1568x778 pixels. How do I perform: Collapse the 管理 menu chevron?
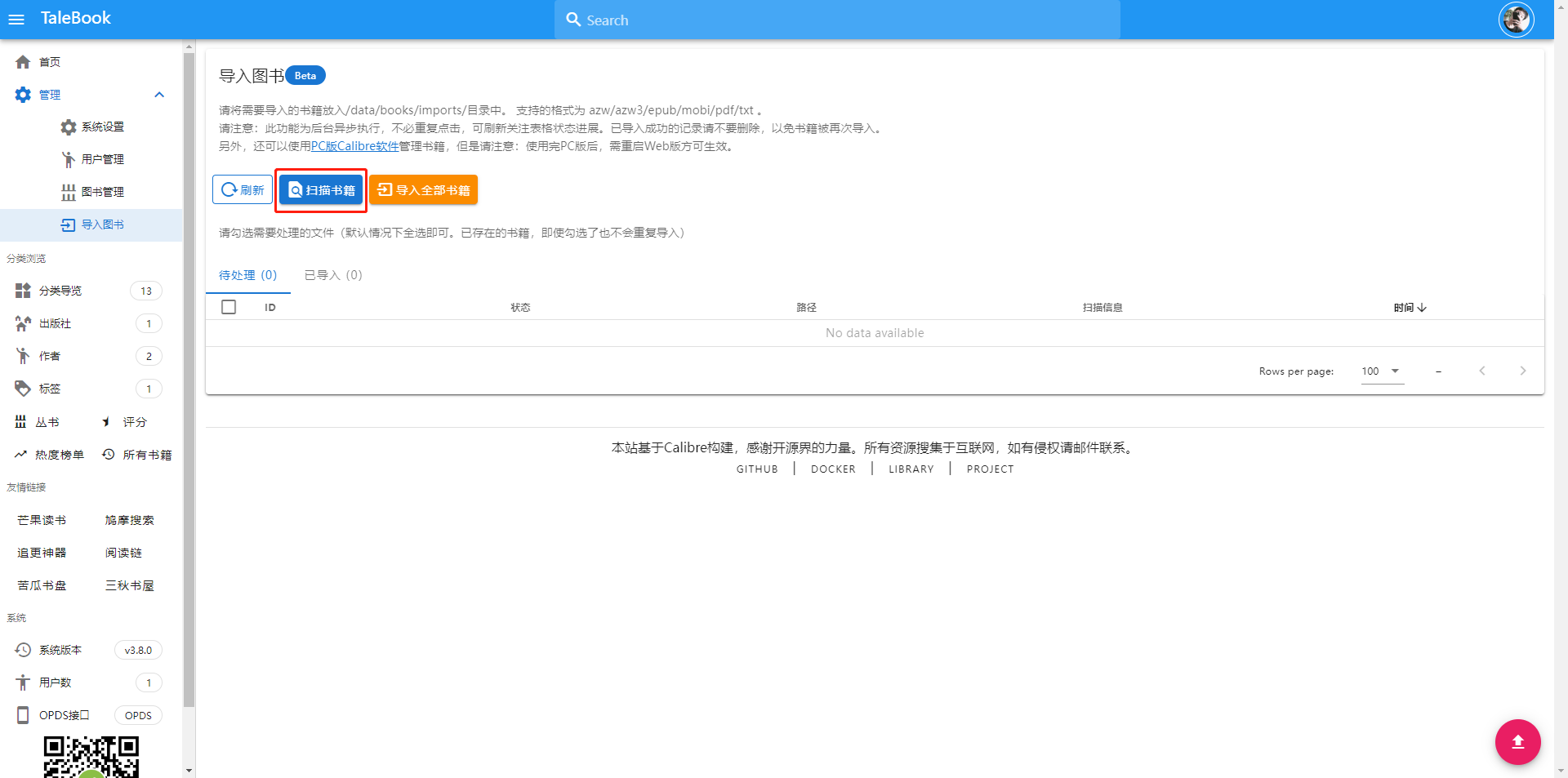tap(159, 95)
